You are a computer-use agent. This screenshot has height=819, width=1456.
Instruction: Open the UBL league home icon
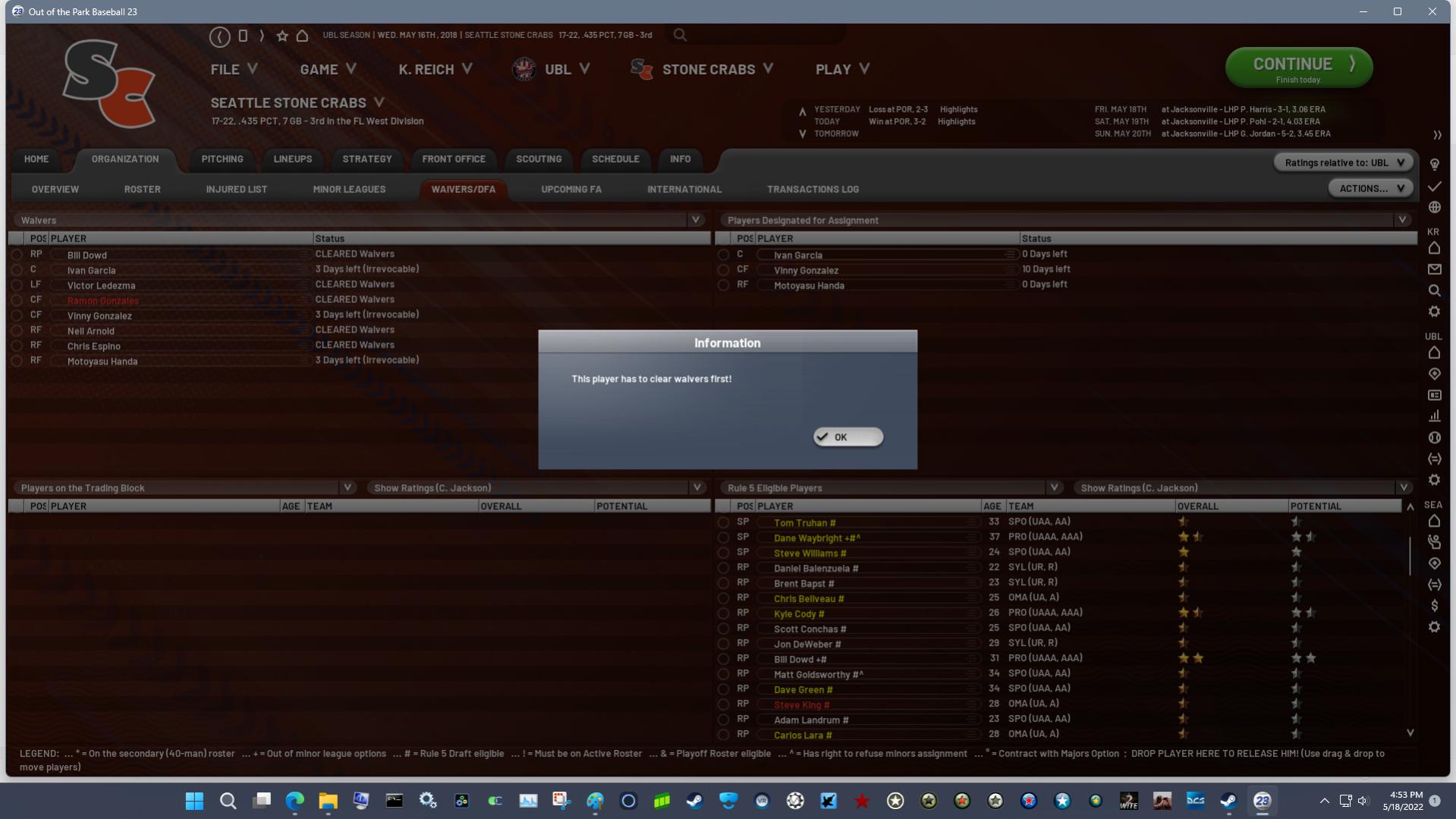tap(1434, 353)
